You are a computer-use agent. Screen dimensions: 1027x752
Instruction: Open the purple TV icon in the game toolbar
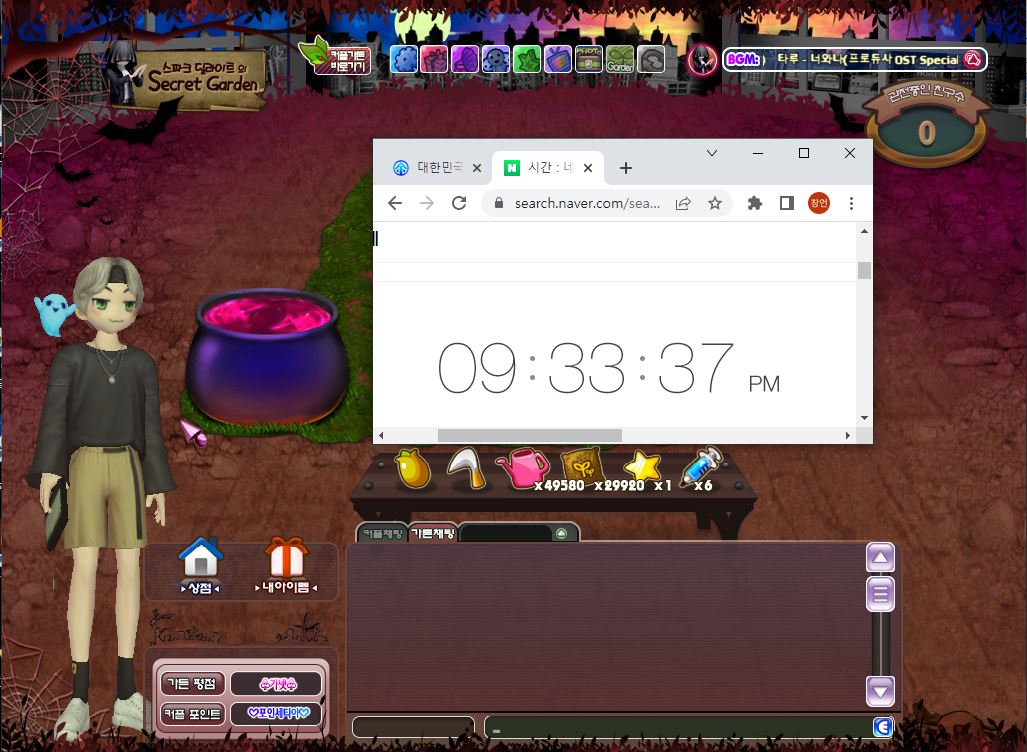pyautogui.click(x=557, y=60)
